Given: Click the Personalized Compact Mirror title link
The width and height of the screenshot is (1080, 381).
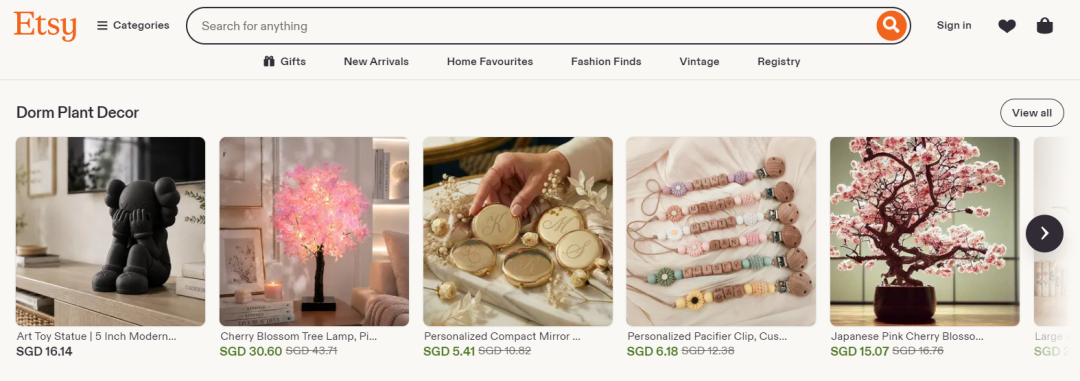Looking at the screenshot, I should tap(502, 337).
